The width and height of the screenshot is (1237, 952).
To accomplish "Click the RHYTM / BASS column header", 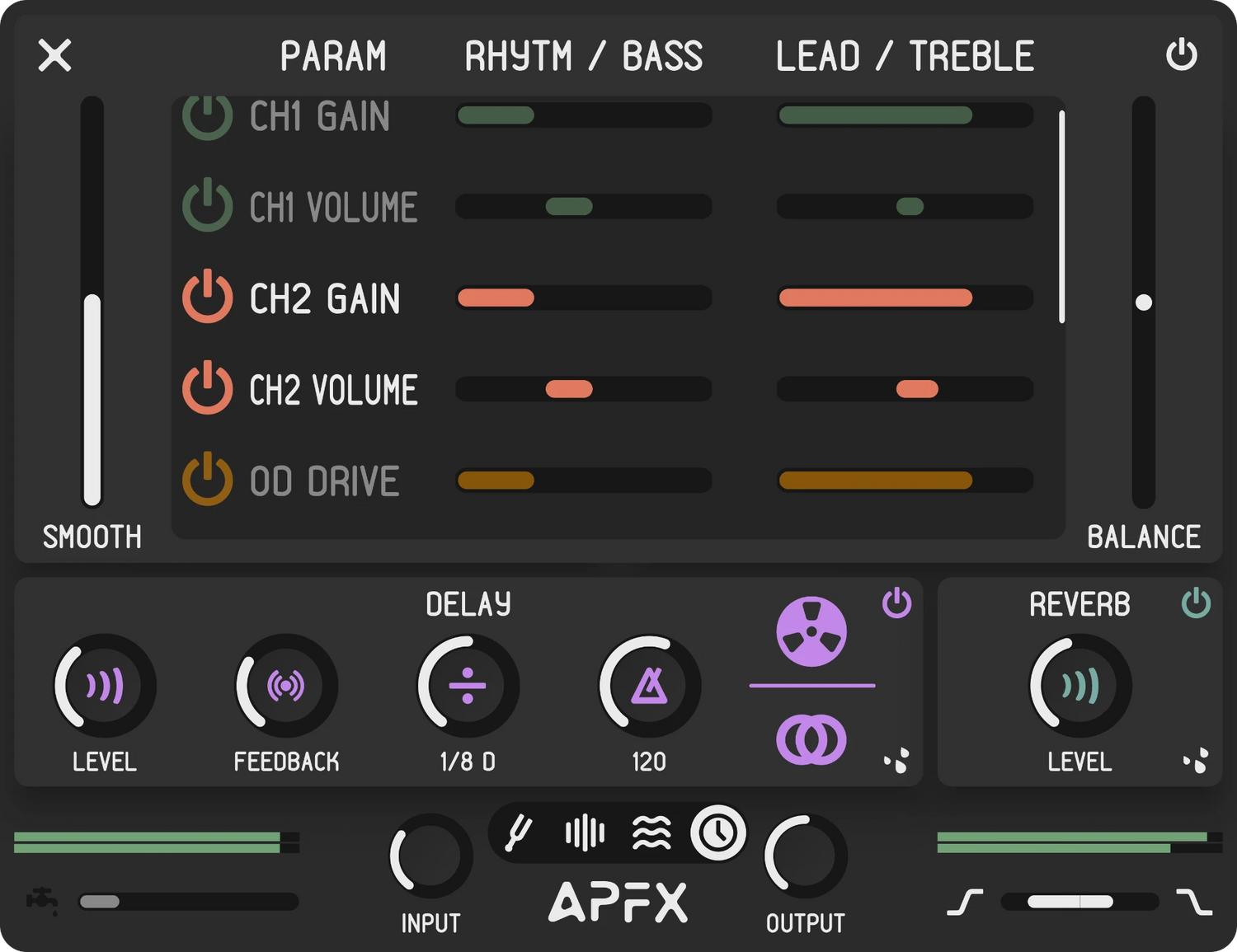I will 584,57.
